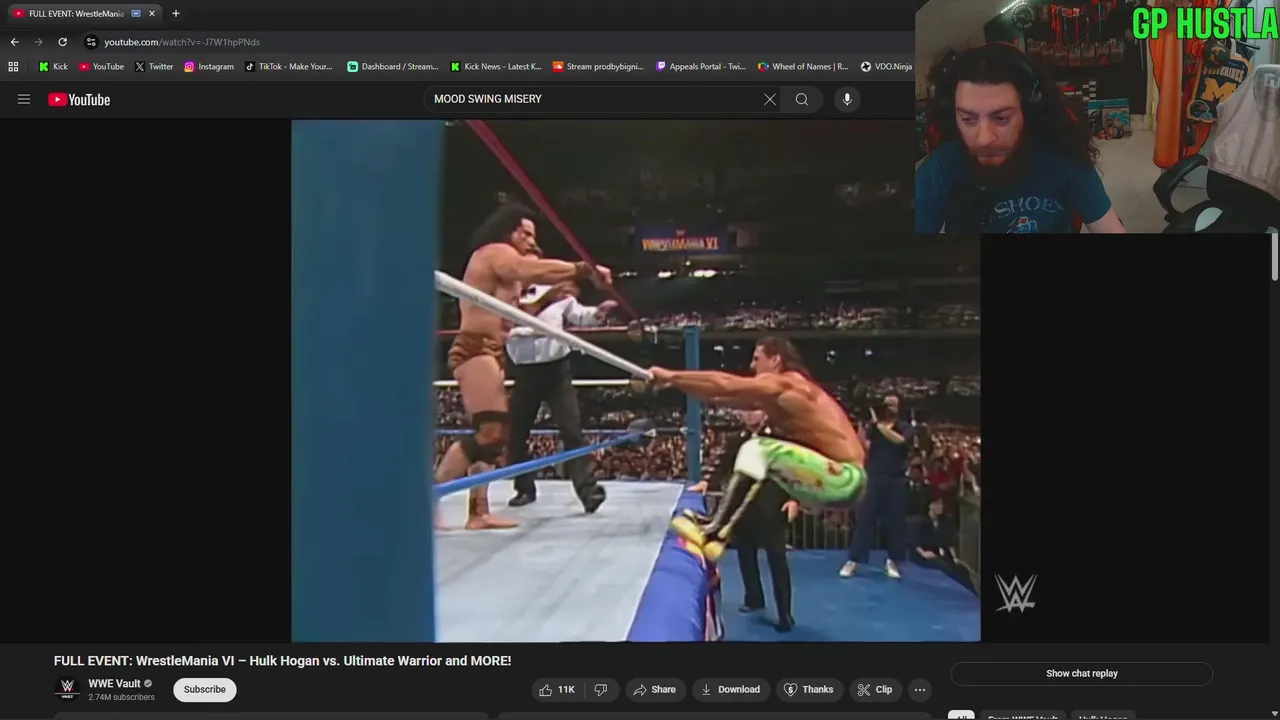Click the magnifier search button
Image resolution: width=1280 pixels, height=720 pixels.
coord(802,99)
